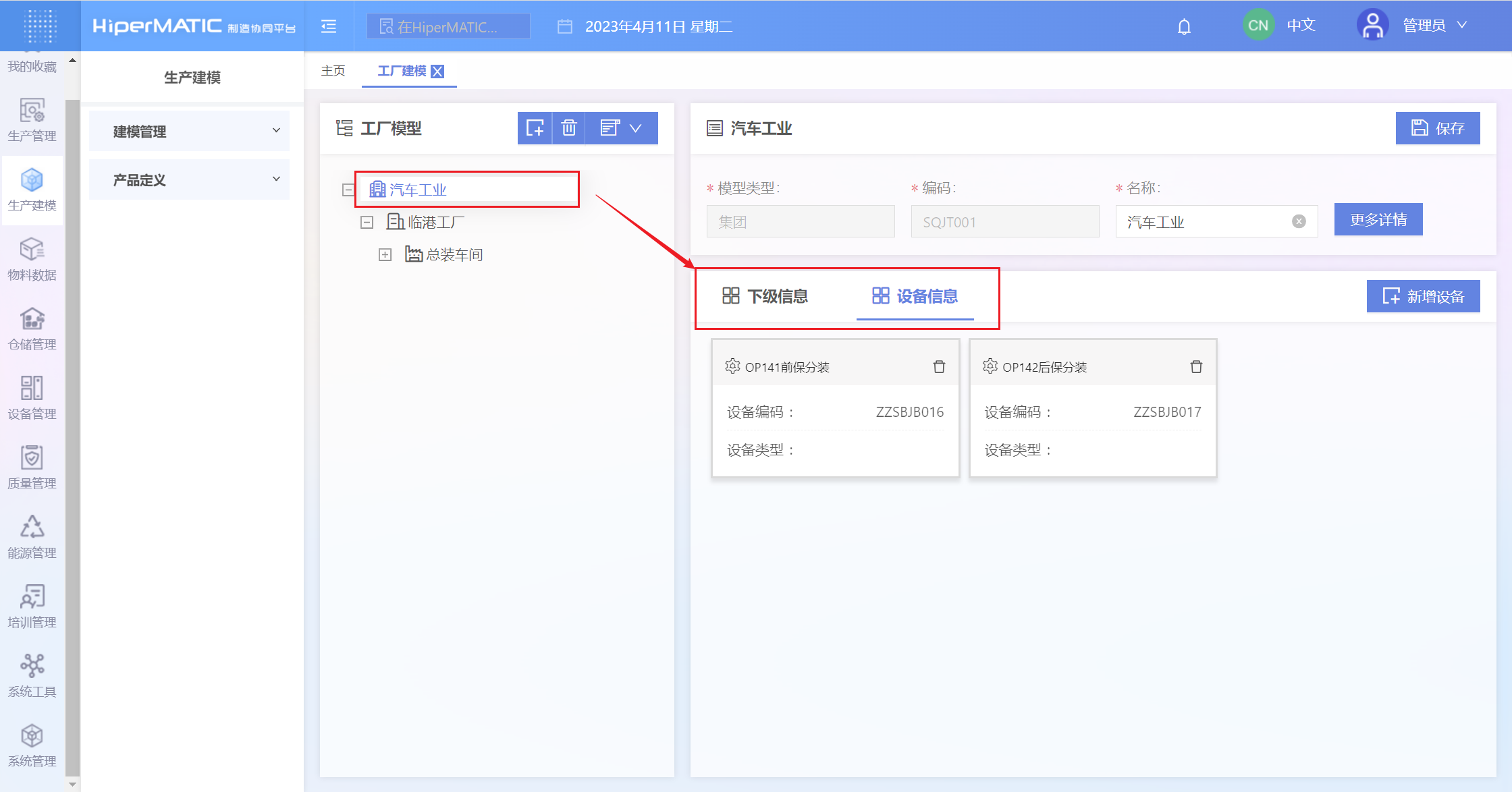Click the sidebar scroll down arrow
Image resolution: width=1512 pixels, height=792 pixels.
(72, 785)
